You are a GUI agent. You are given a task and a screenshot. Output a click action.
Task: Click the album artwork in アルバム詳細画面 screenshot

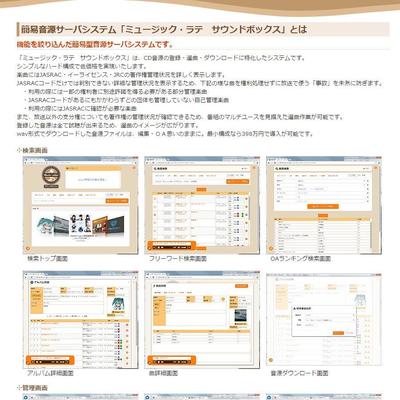pyautogui.click(x=118, y=304)
